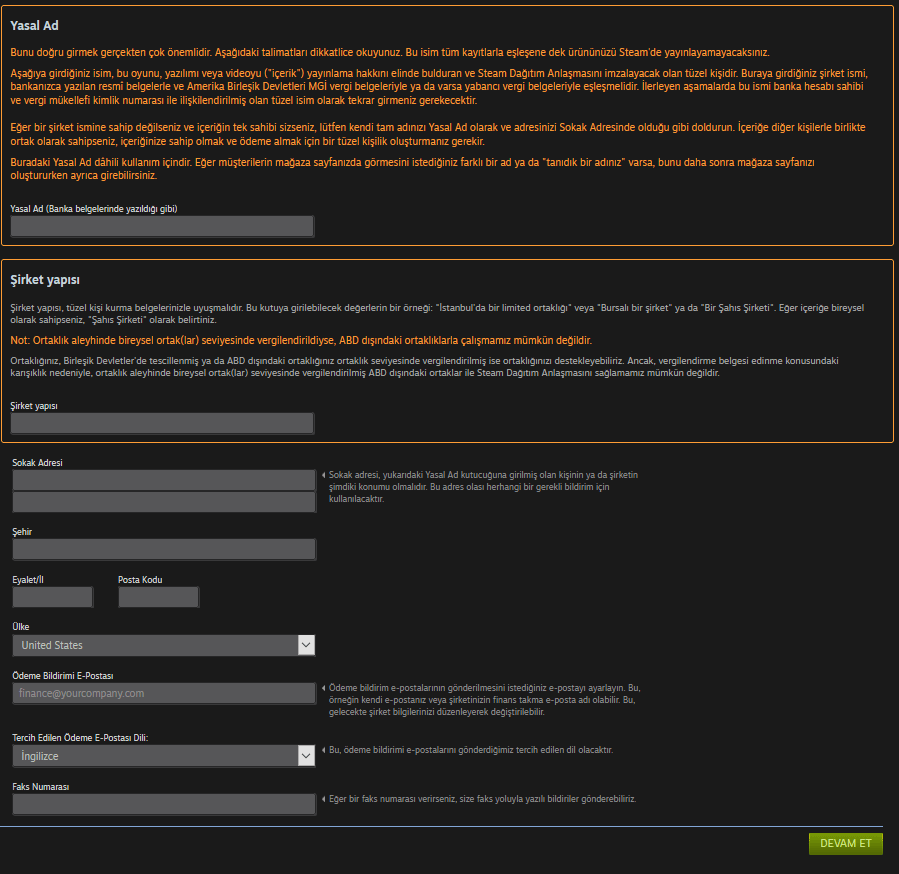Image resolution: width=899 pixels, height=874 pixels.
Task: Click the Ülke dropdown arrow button
Action: pyautogui.click(x=306, y=645)
